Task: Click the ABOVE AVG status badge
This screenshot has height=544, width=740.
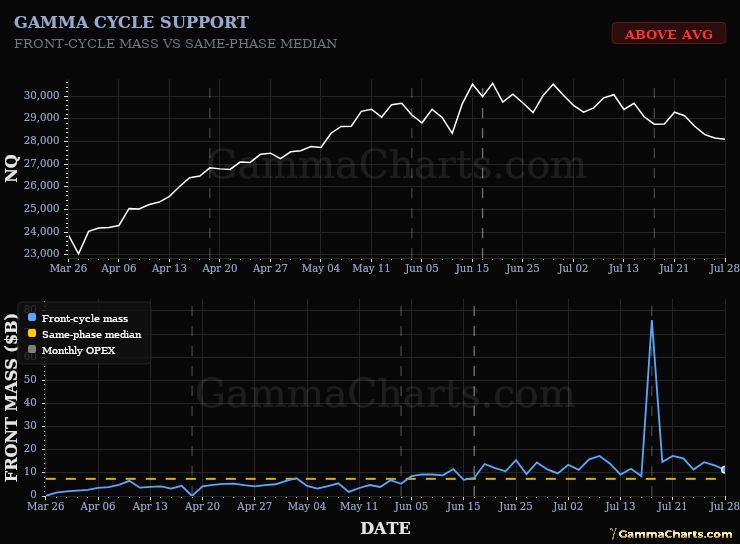Action: pos(669,33)
